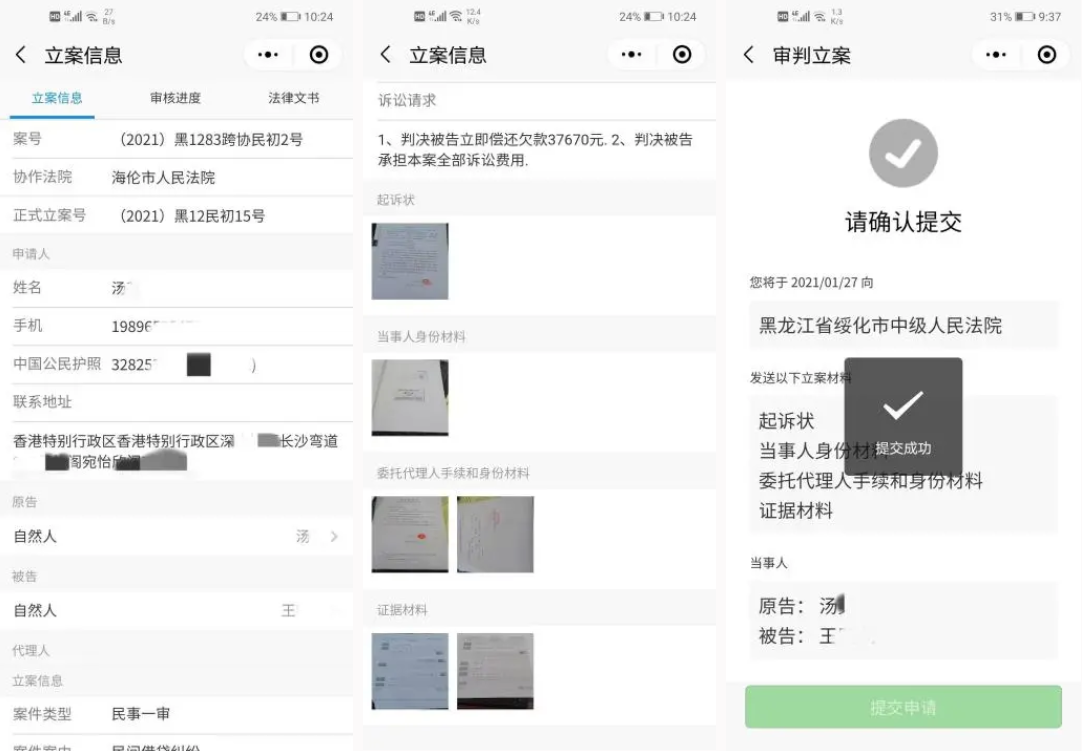Open the 被告 自然人 王 row
Viewport: 1082px width, 751px height.
(177, 610)
